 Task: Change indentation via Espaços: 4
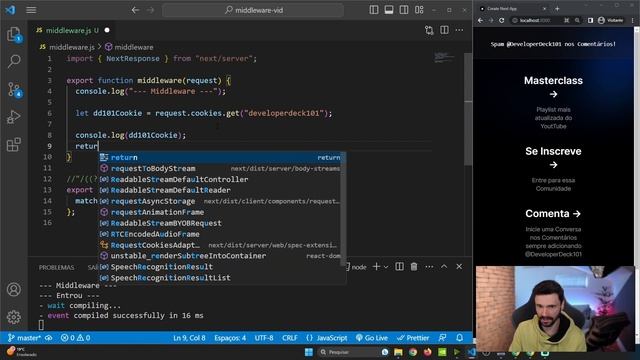[230, 338]
